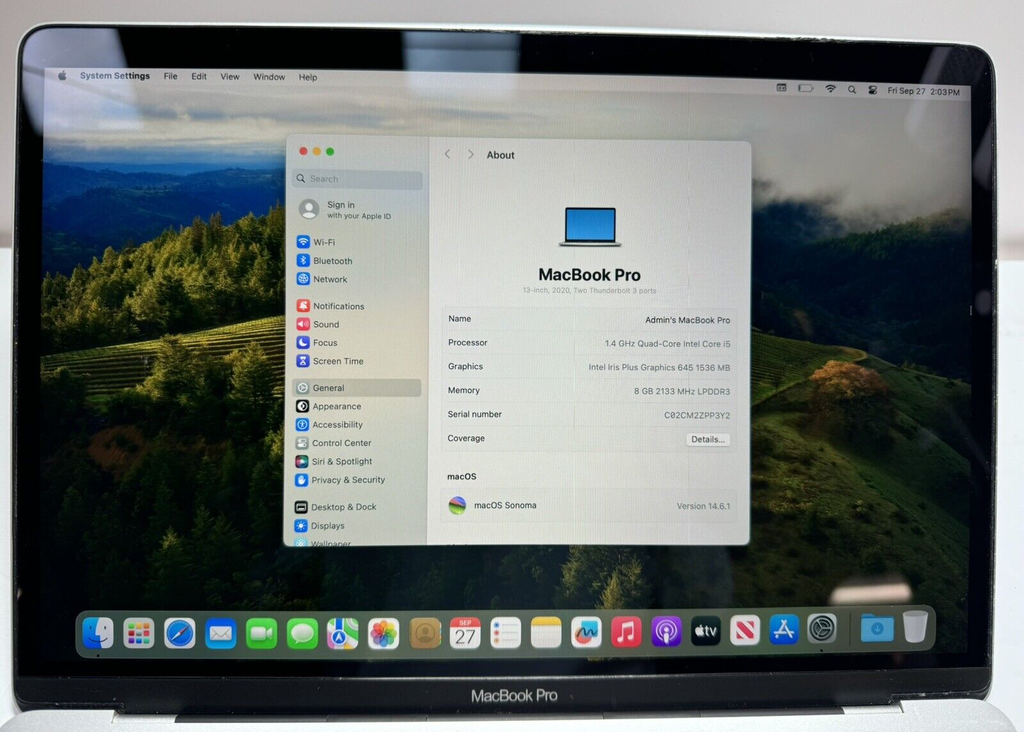Open the Downloads folder in the Dock
This screenshot has height=732, width=1024.
click(x=877, y=628)
